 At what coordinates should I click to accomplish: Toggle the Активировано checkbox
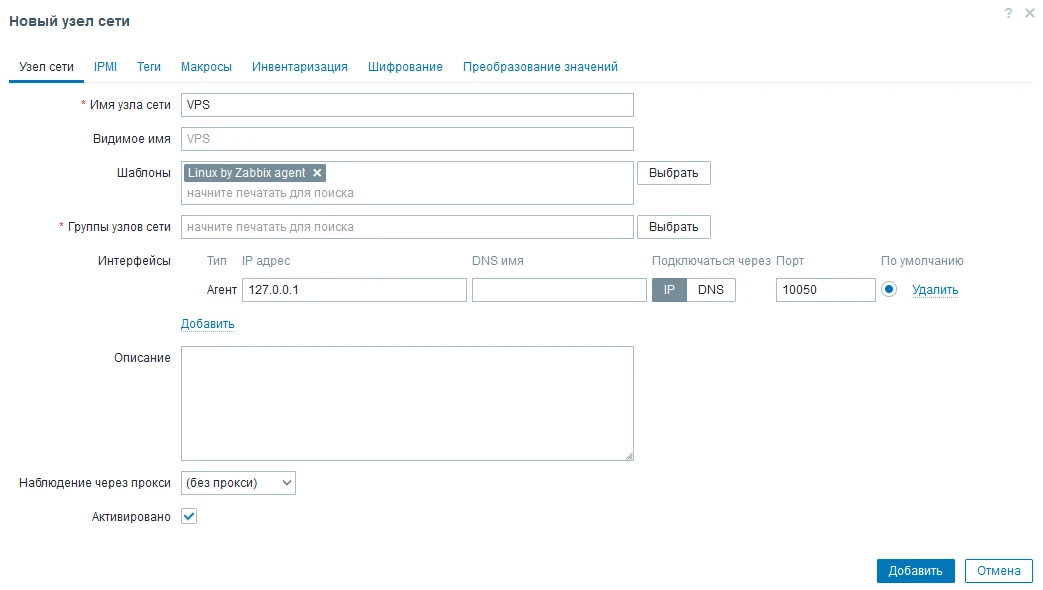click(x=189, y=516)
